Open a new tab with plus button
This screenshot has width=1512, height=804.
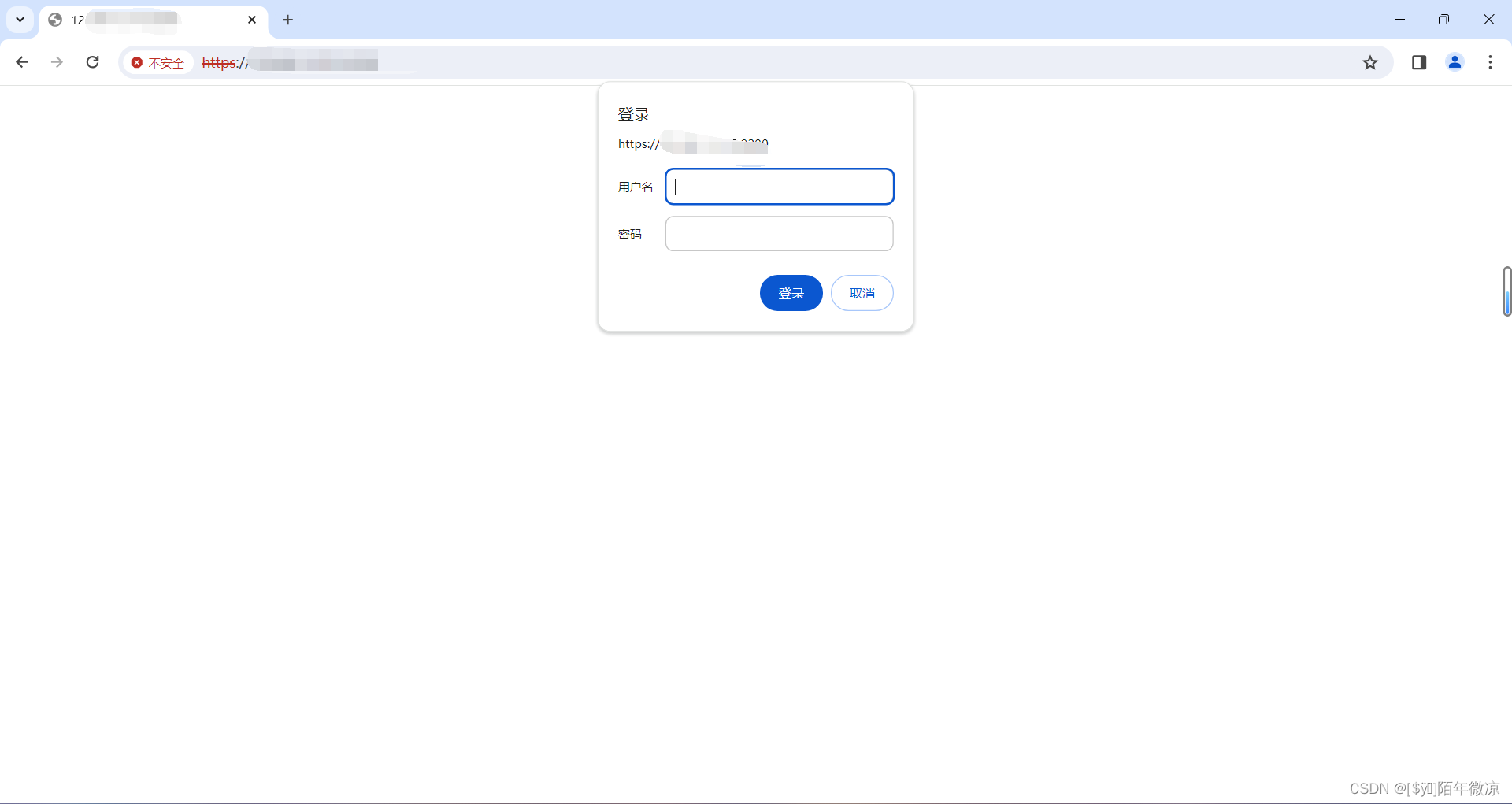[x=288, y=20]
